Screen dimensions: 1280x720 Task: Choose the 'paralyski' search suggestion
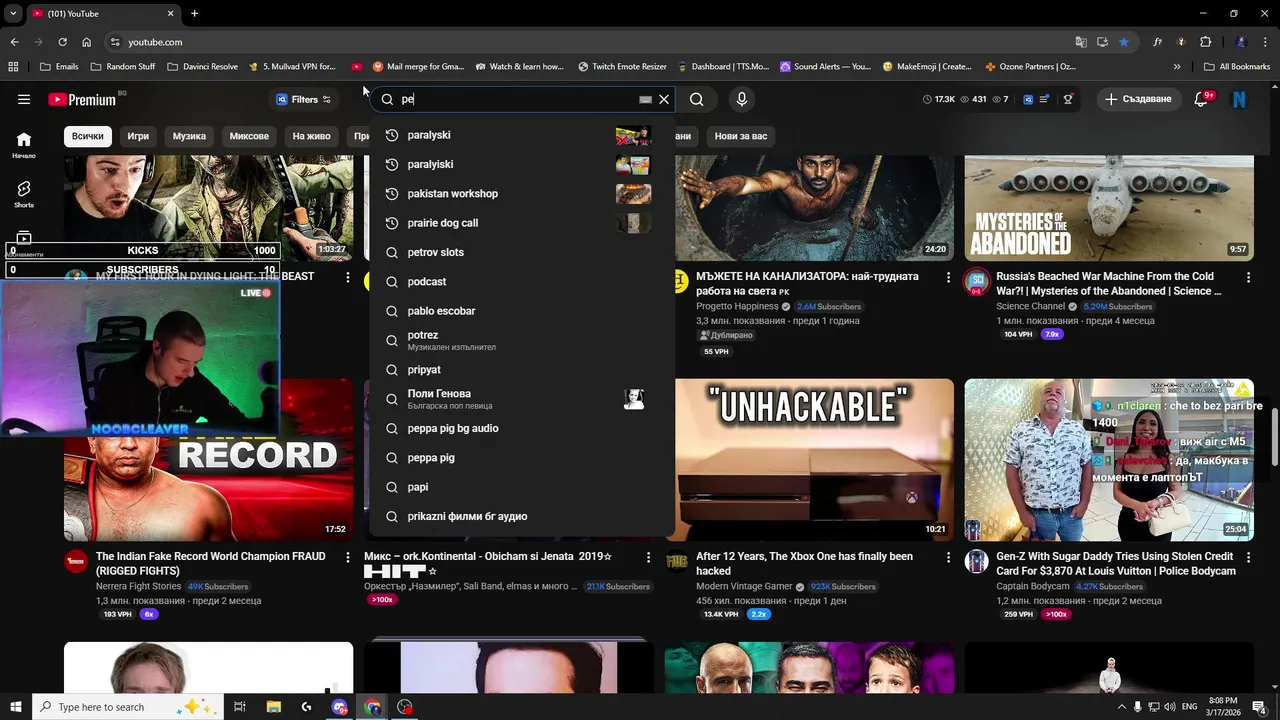[523, 135]
